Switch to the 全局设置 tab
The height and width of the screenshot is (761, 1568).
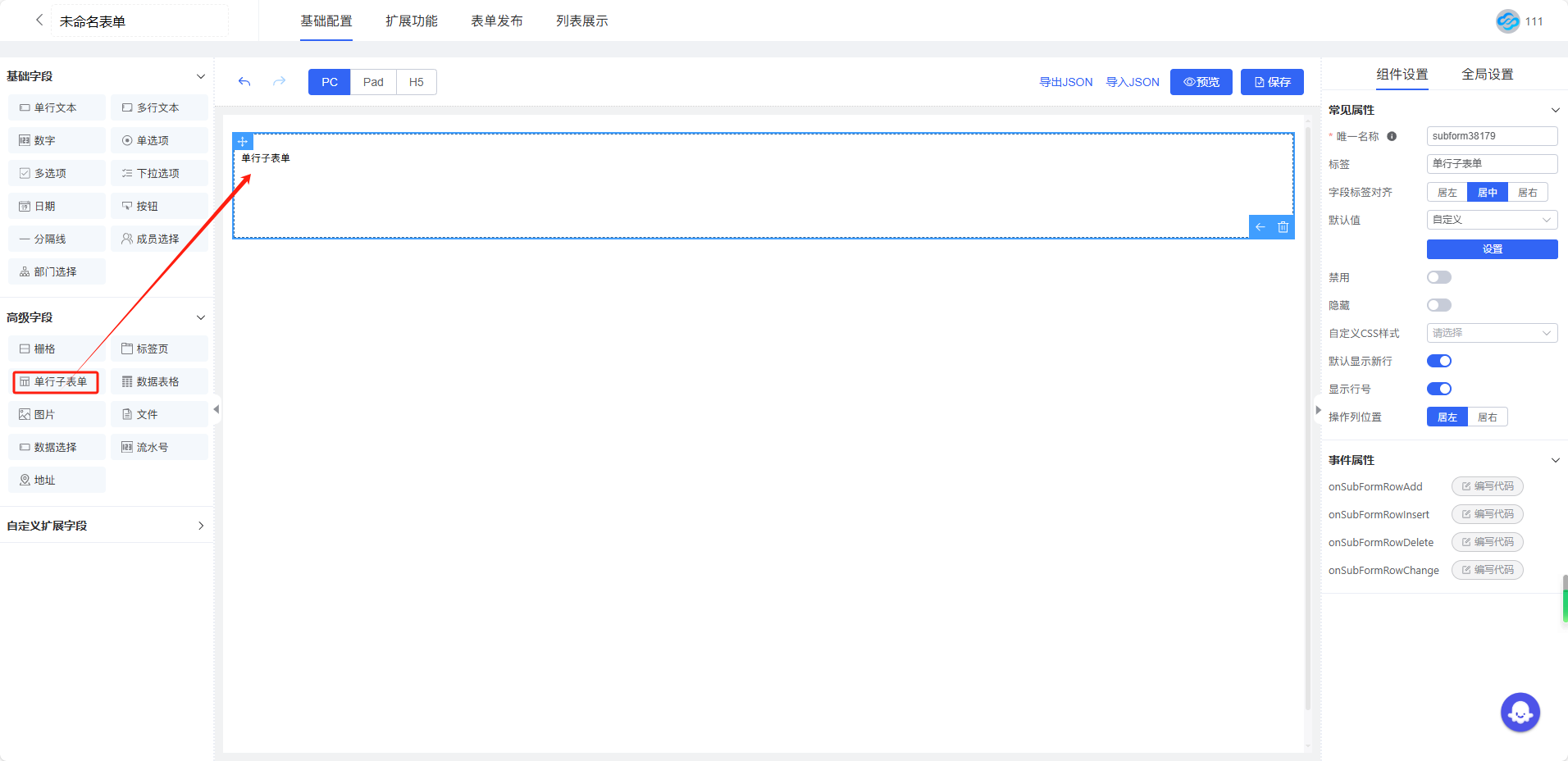click(1487, 75)
